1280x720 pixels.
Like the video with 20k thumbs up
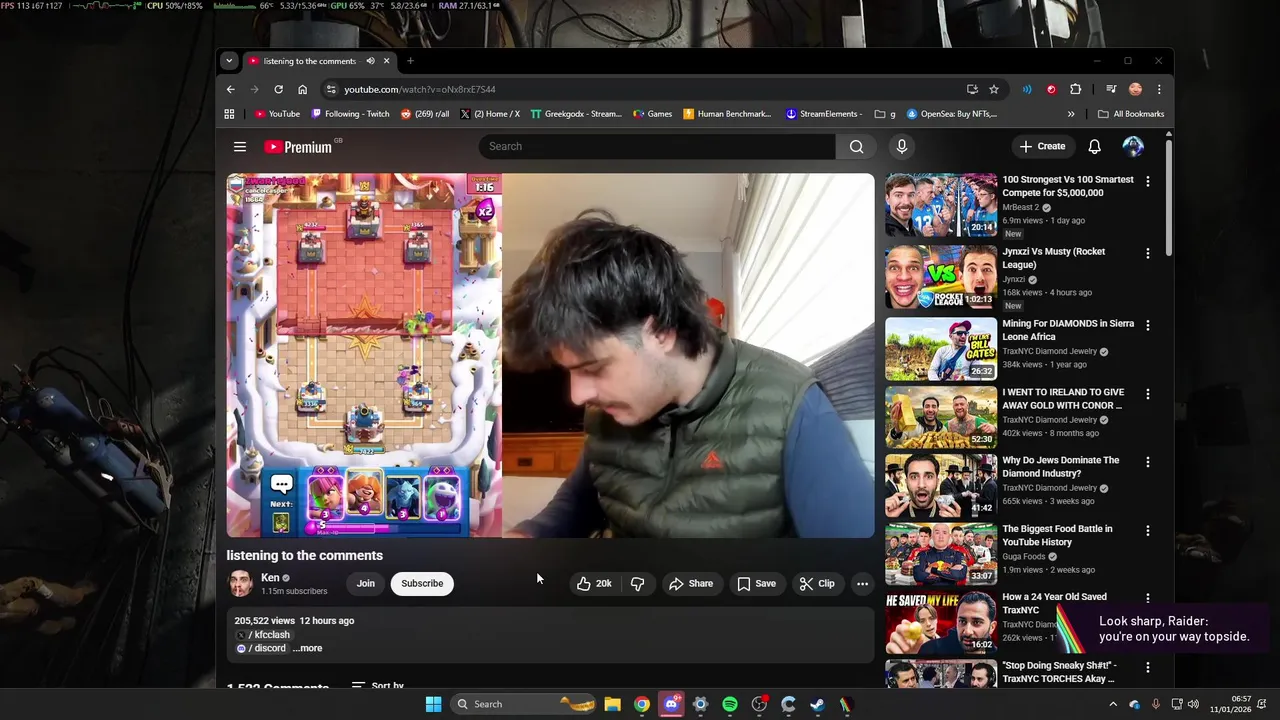click(x=594, y=584)
